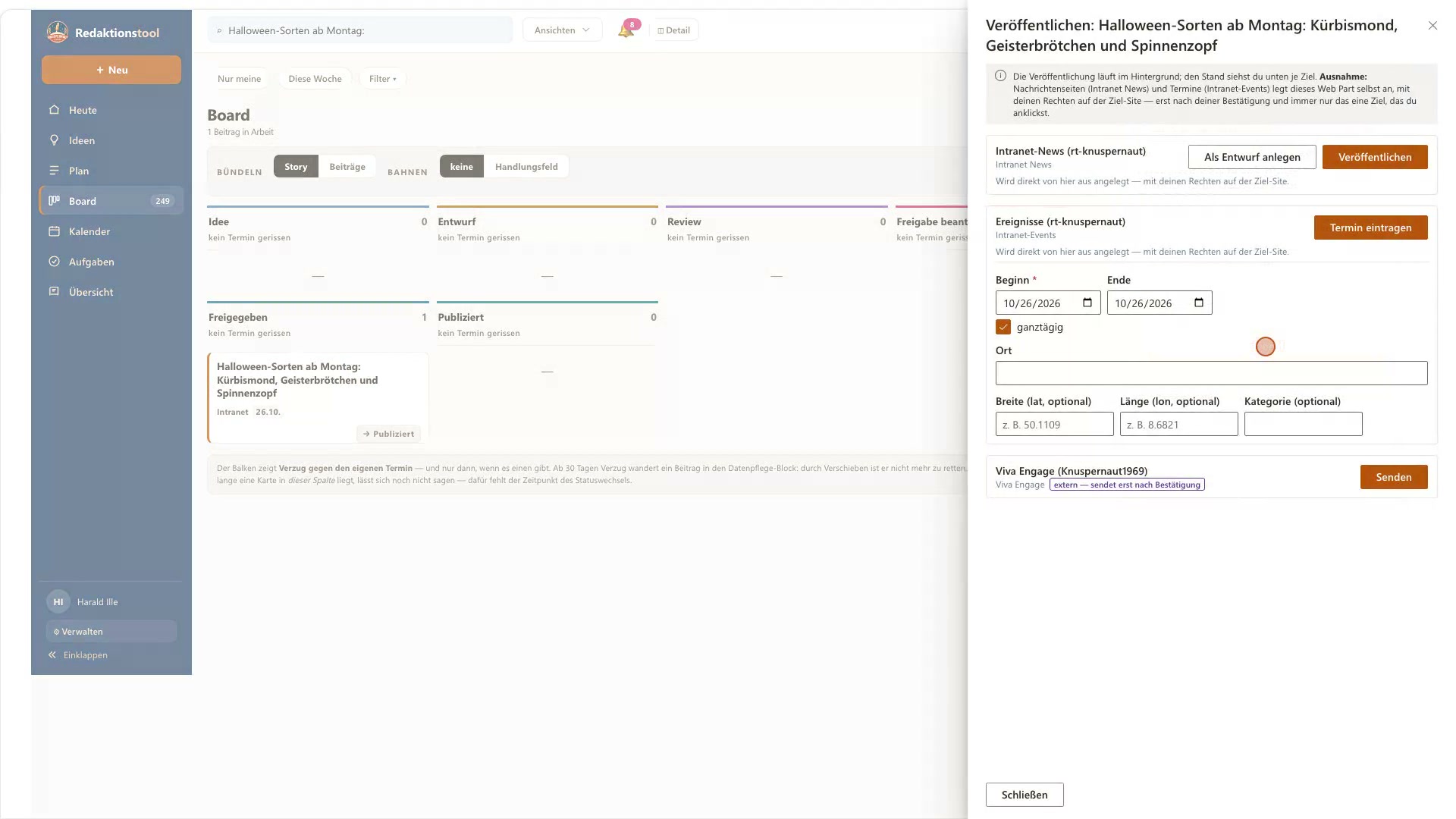
Task: Click the Plan list icon
Action: pos(54,171)
